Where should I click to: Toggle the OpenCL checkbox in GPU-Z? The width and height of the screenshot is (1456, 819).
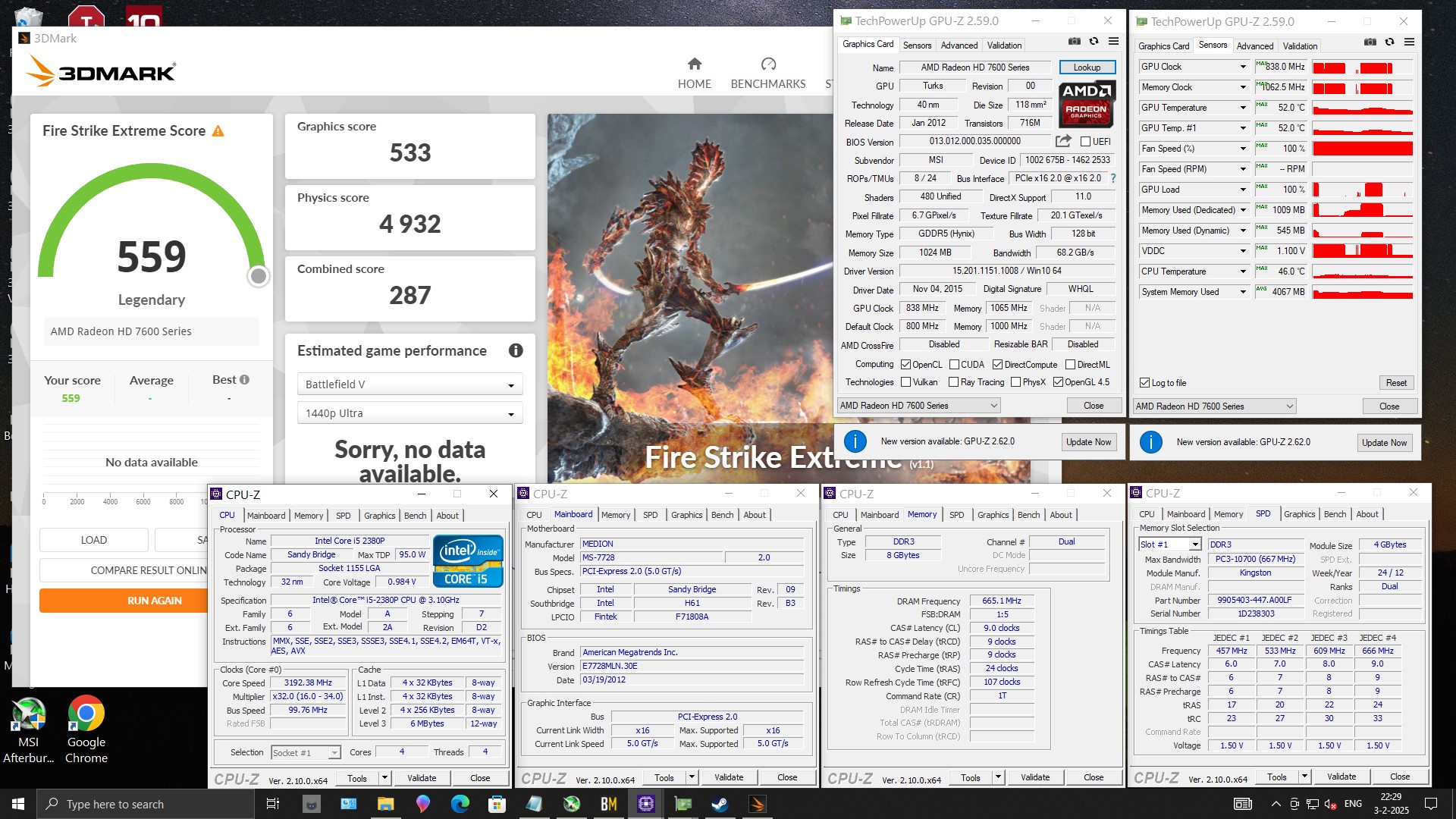(905, 365)
